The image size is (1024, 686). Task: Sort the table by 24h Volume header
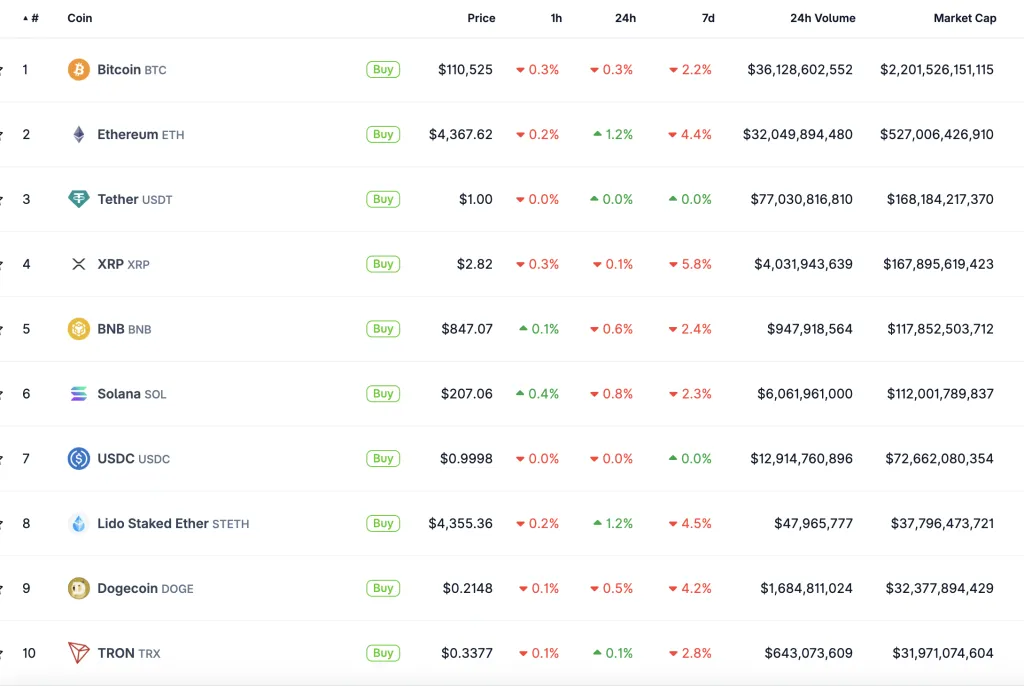point(822,18)
